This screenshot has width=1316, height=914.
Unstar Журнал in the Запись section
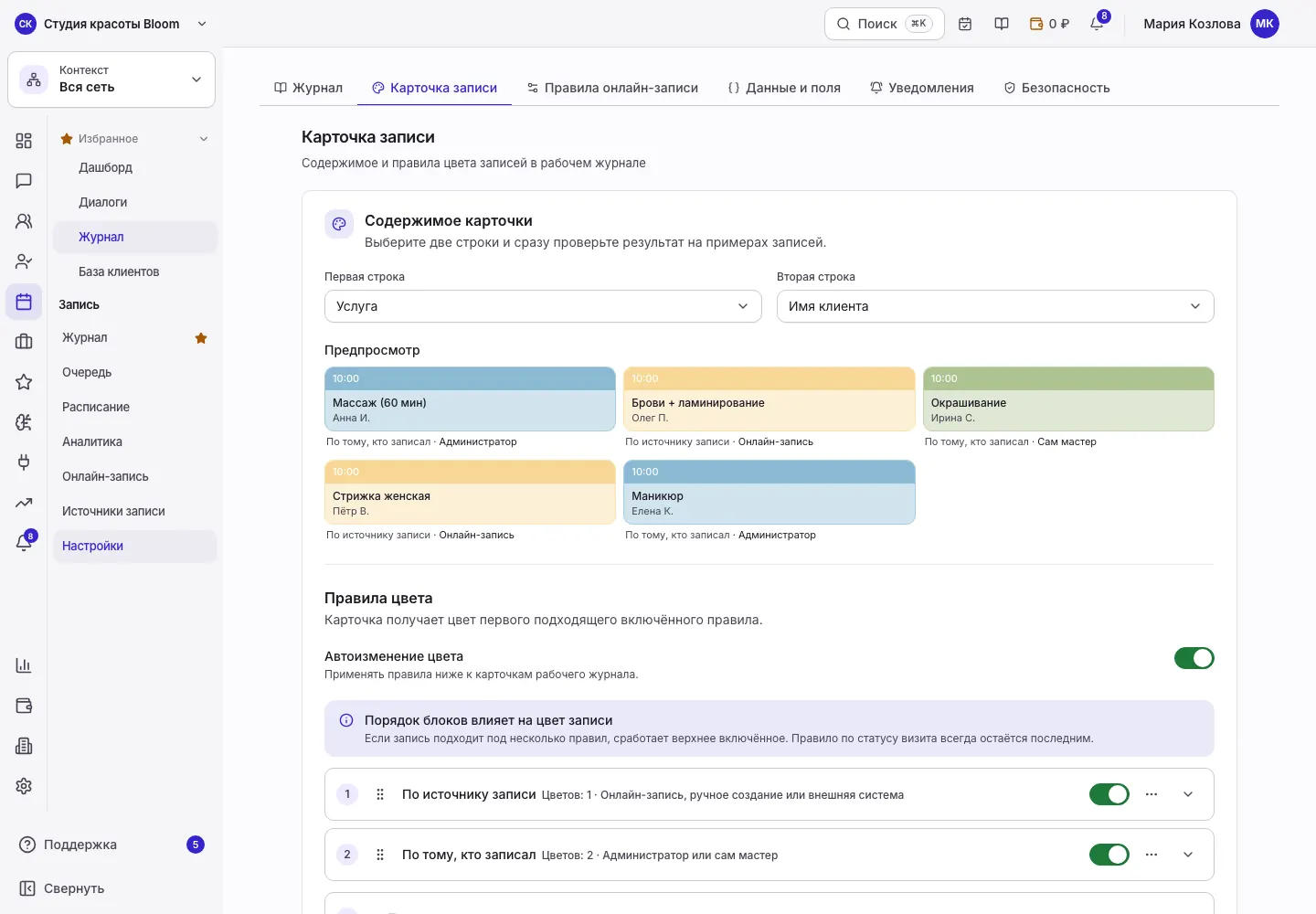point(201,338)
